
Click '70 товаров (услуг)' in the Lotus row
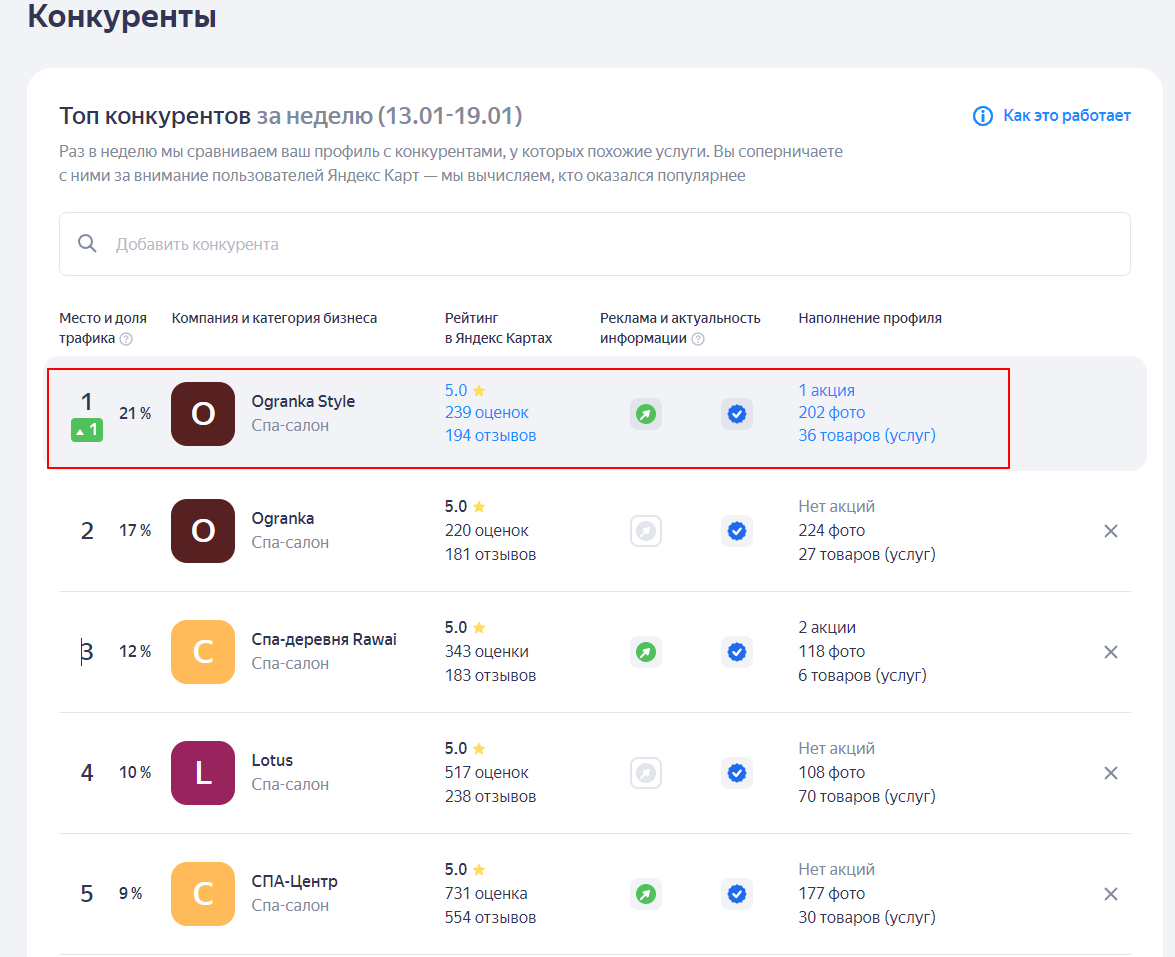pos(866,796)
